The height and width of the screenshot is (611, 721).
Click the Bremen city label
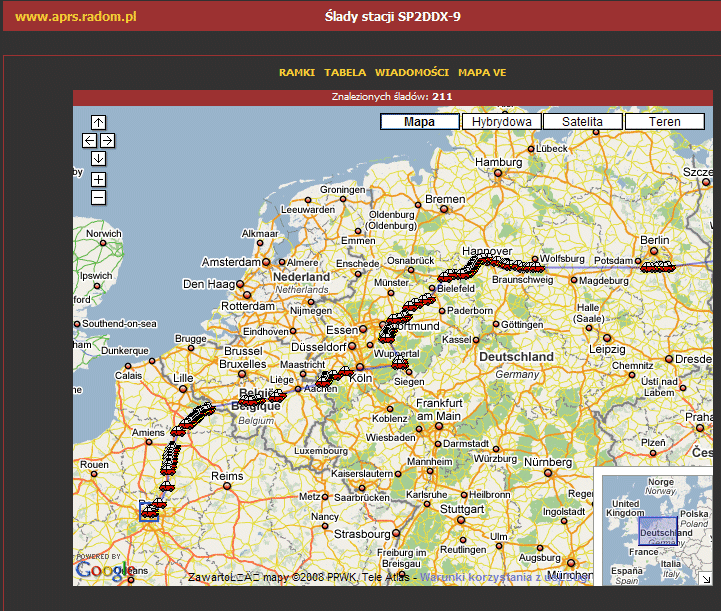pyautogui.click(x=445, y=199)
